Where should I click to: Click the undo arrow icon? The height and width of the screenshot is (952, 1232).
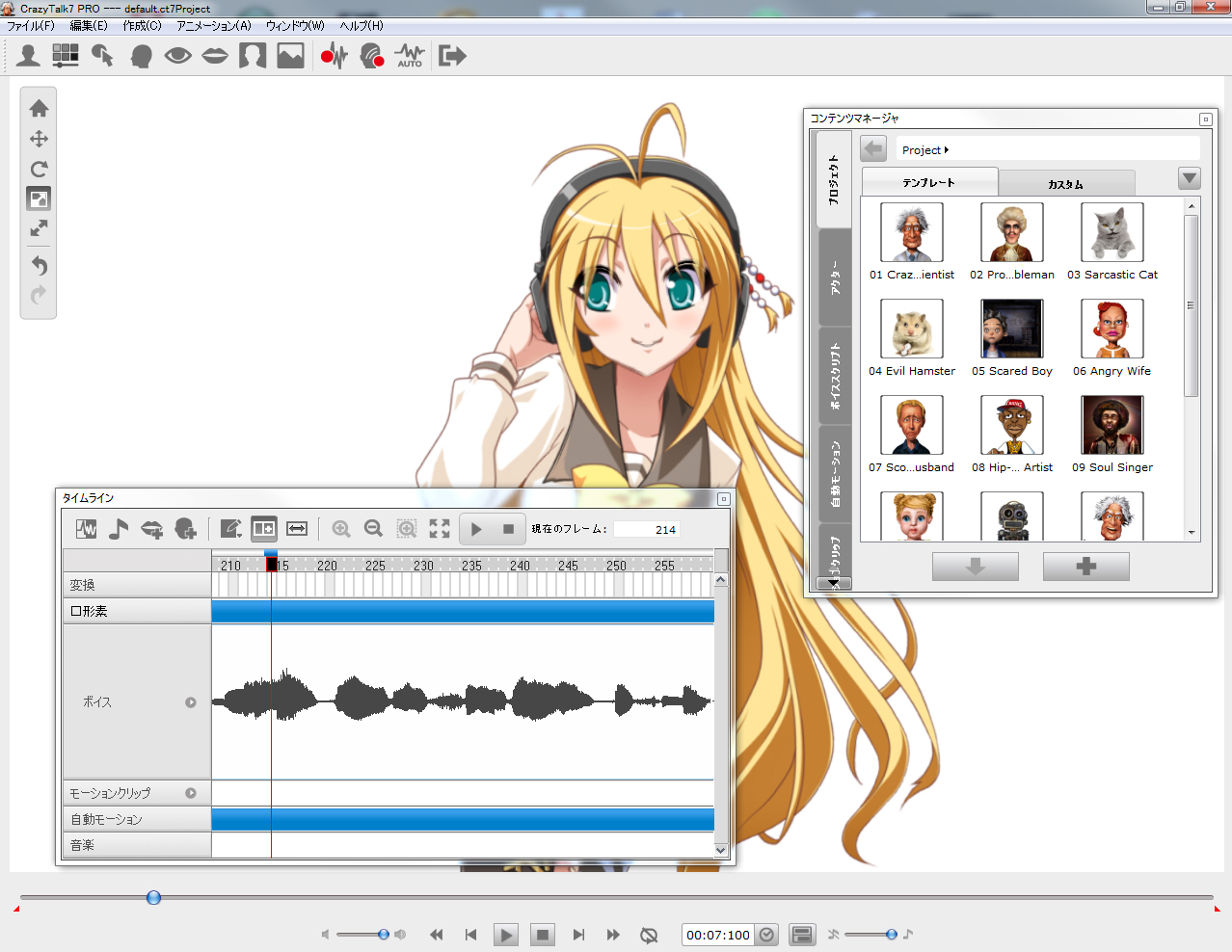40,265
